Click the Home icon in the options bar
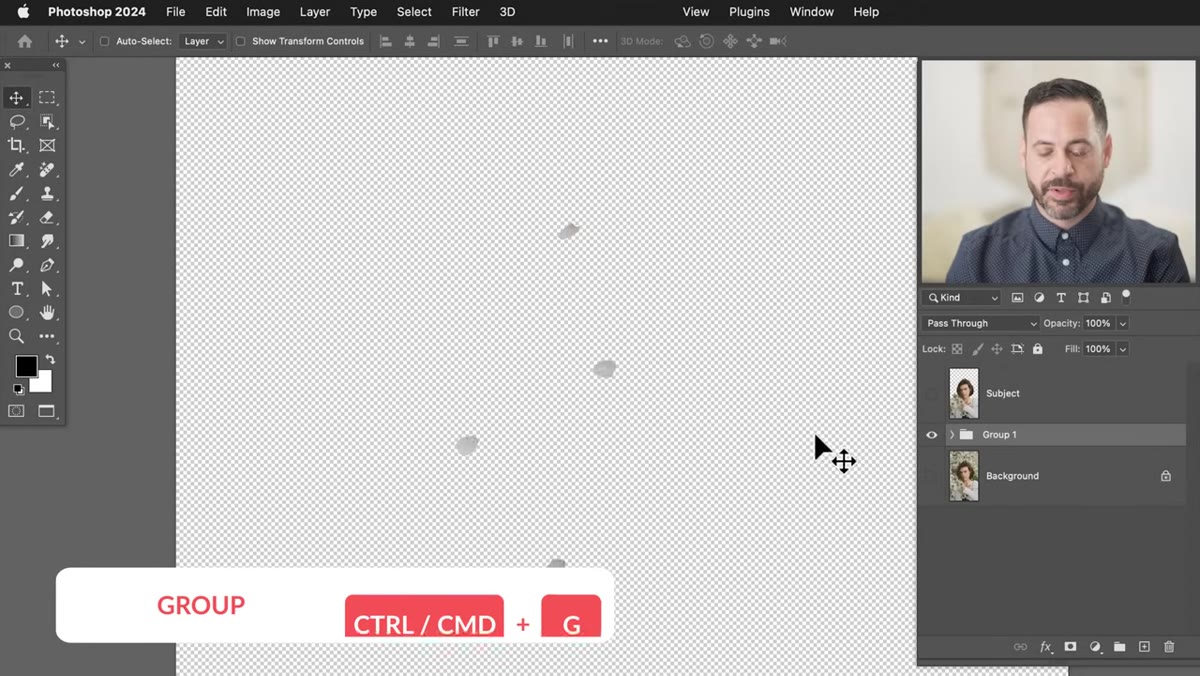The image size is (1200, 676). (x=25, y=41)
